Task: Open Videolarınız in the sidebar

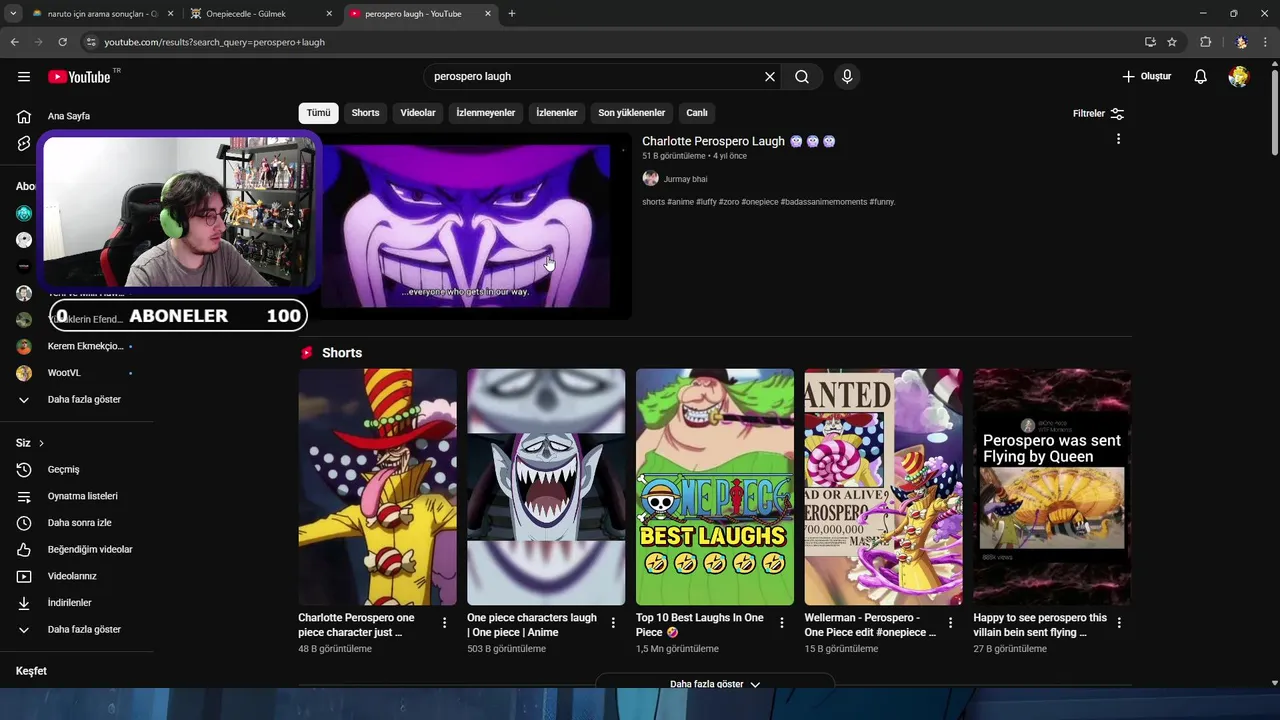Action: (x=71, y=576)
